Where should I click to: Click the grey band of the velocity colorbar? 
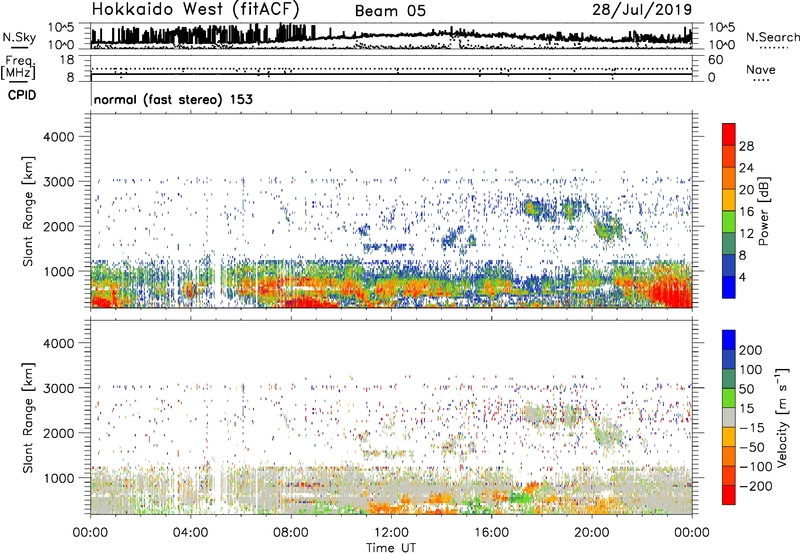[x=729, y=417]
